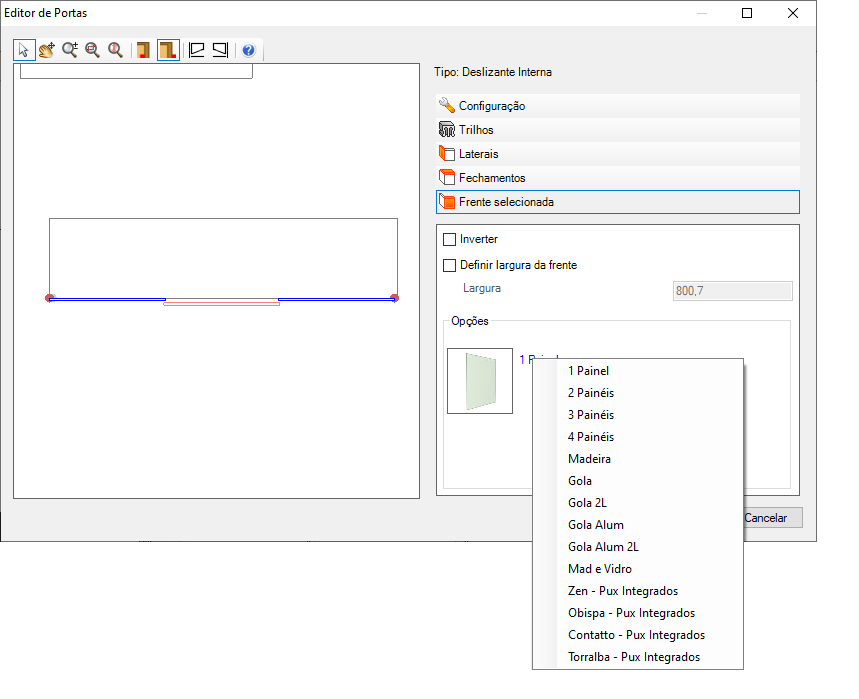Click the highlighted second door view icon

point(168,50)
